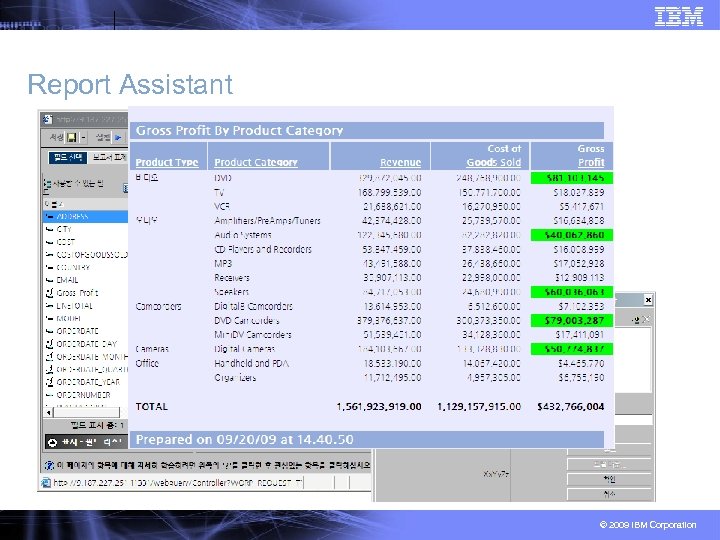The image size is (720, 540).
Task: Click the Camcorders product type cell
Action: [x=158, y=306]
